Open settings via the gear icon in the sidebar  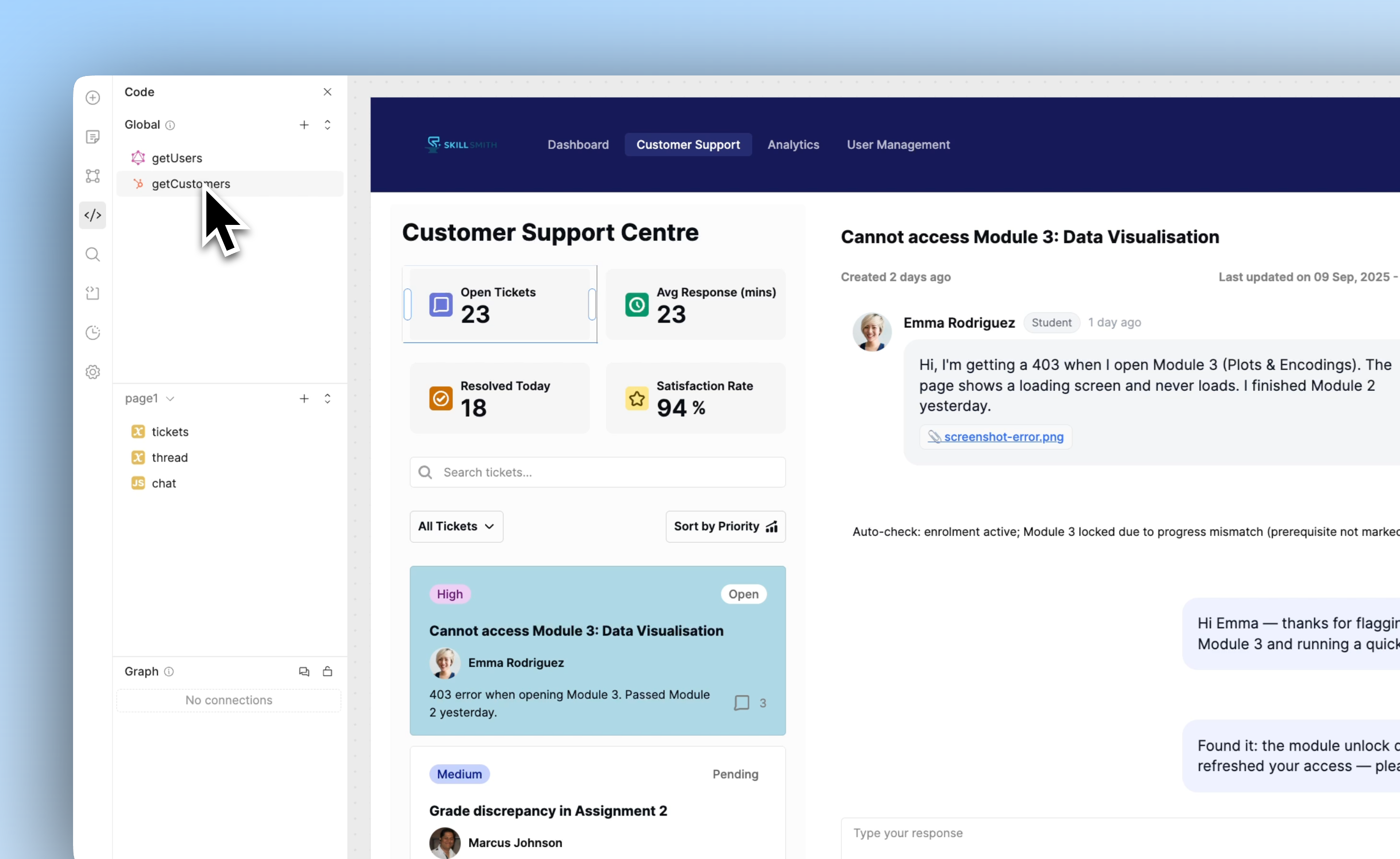(92, 371)
